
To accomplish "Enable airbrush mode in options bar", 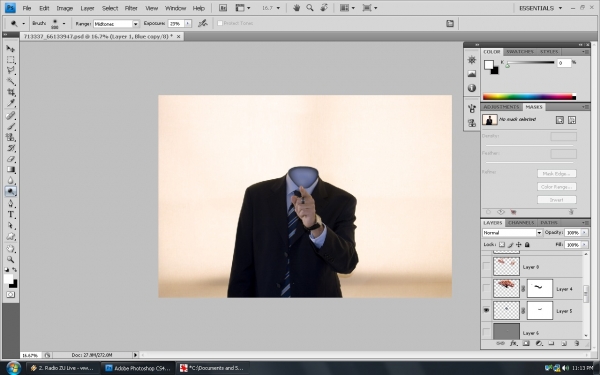I will (x=202, y=23).
